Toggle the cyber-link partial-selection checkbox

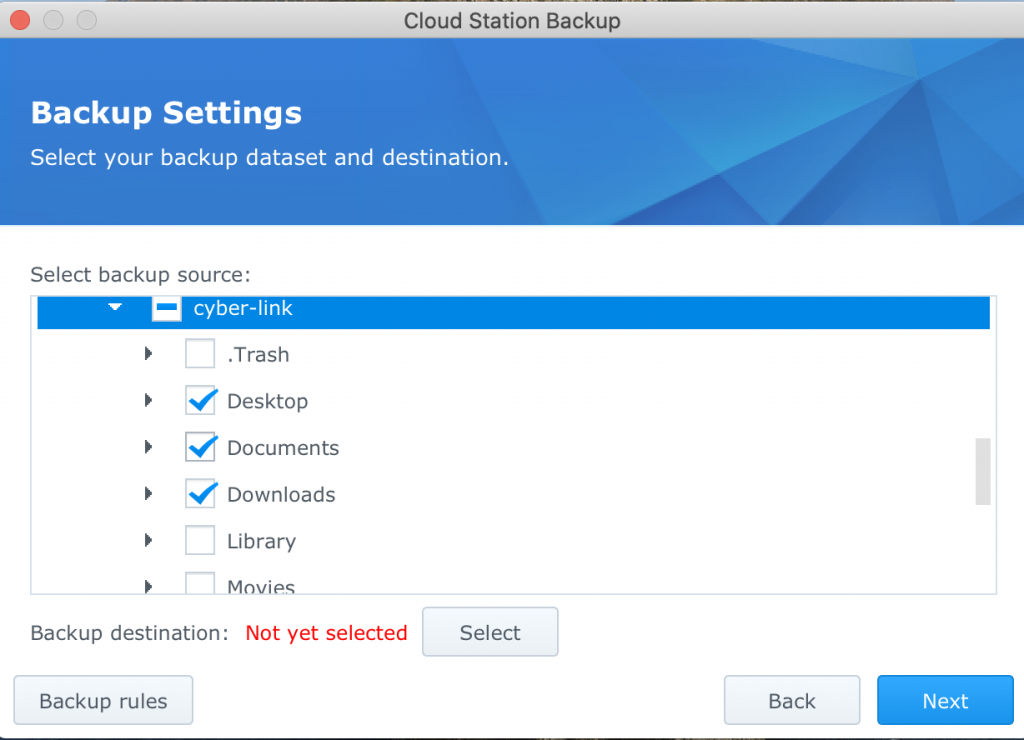[167, 308]
